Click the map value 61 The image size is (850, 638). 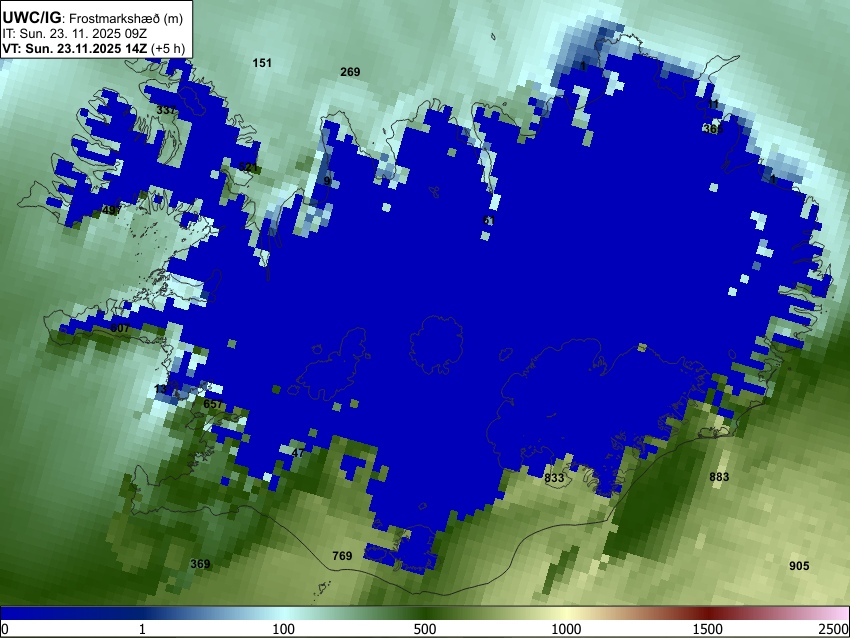pos(488,220)
